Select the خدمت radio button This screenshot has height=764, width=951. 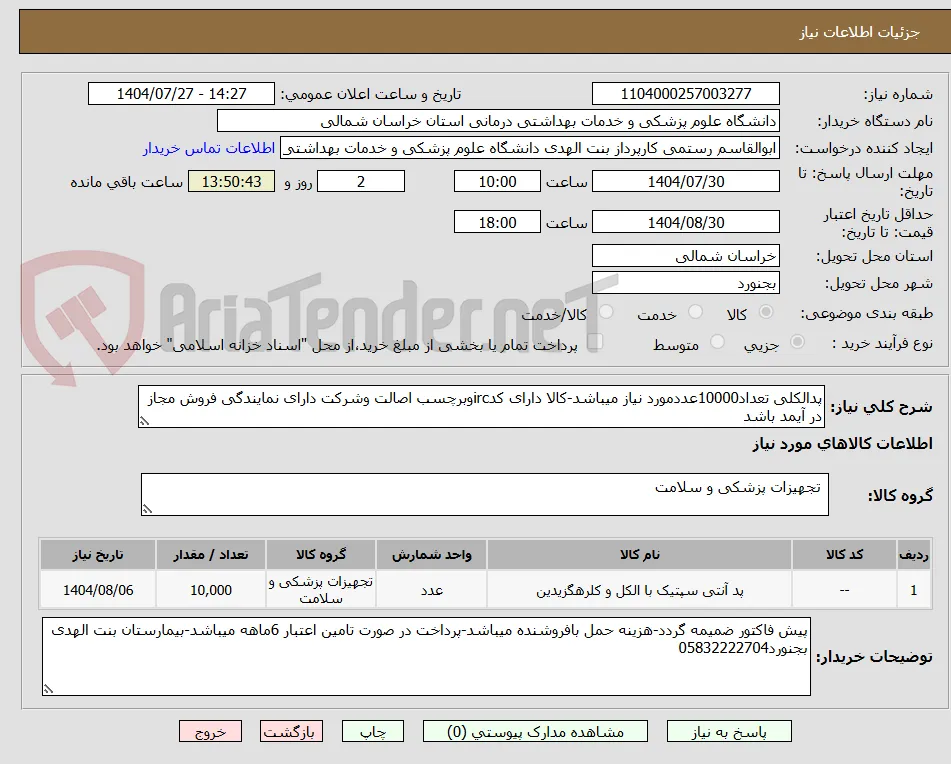(x=696, y=312)
